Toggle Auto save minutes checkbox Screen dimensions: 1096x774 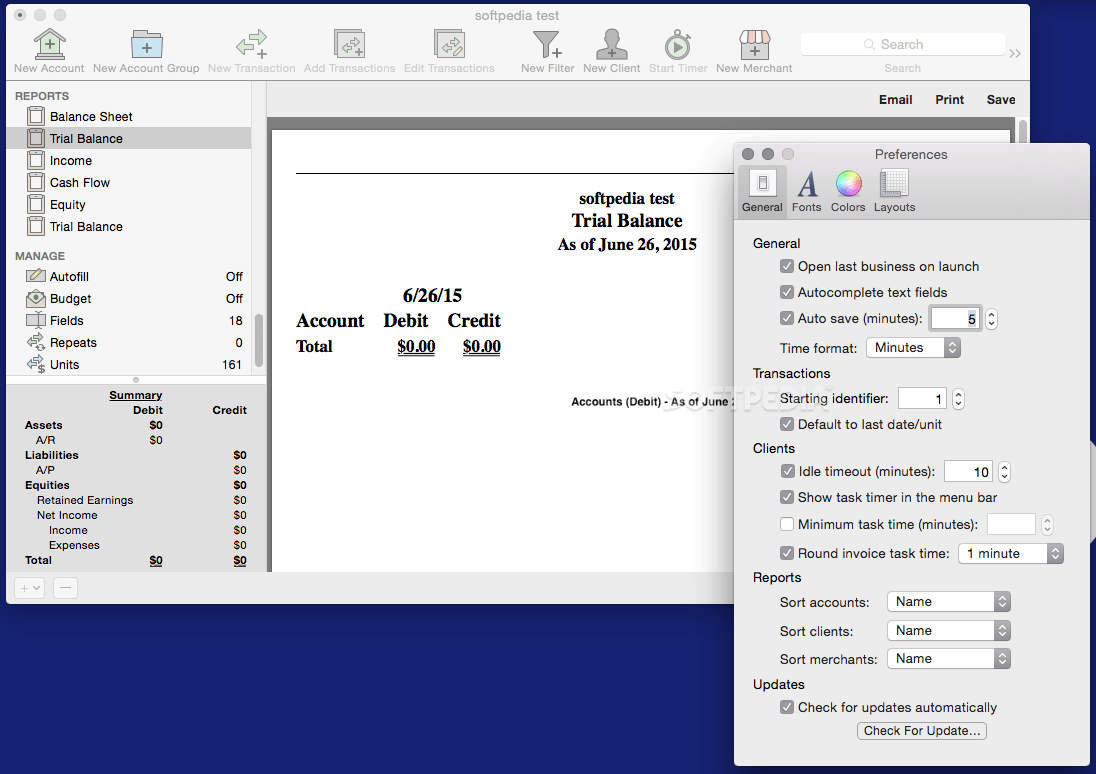787,318
